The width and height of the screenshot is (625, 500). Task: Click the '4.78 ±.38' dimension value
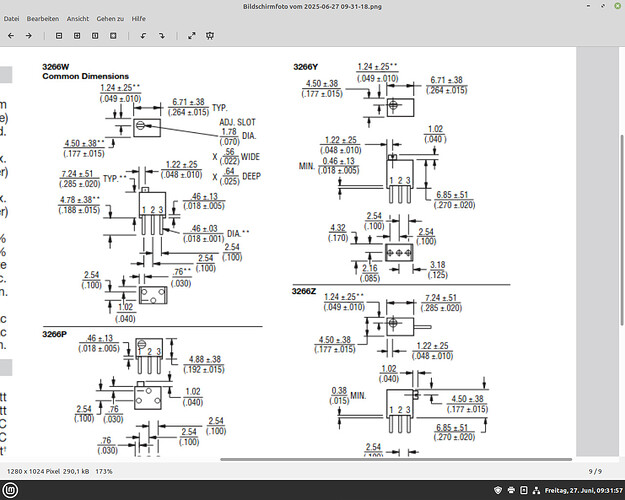point(79,199)
